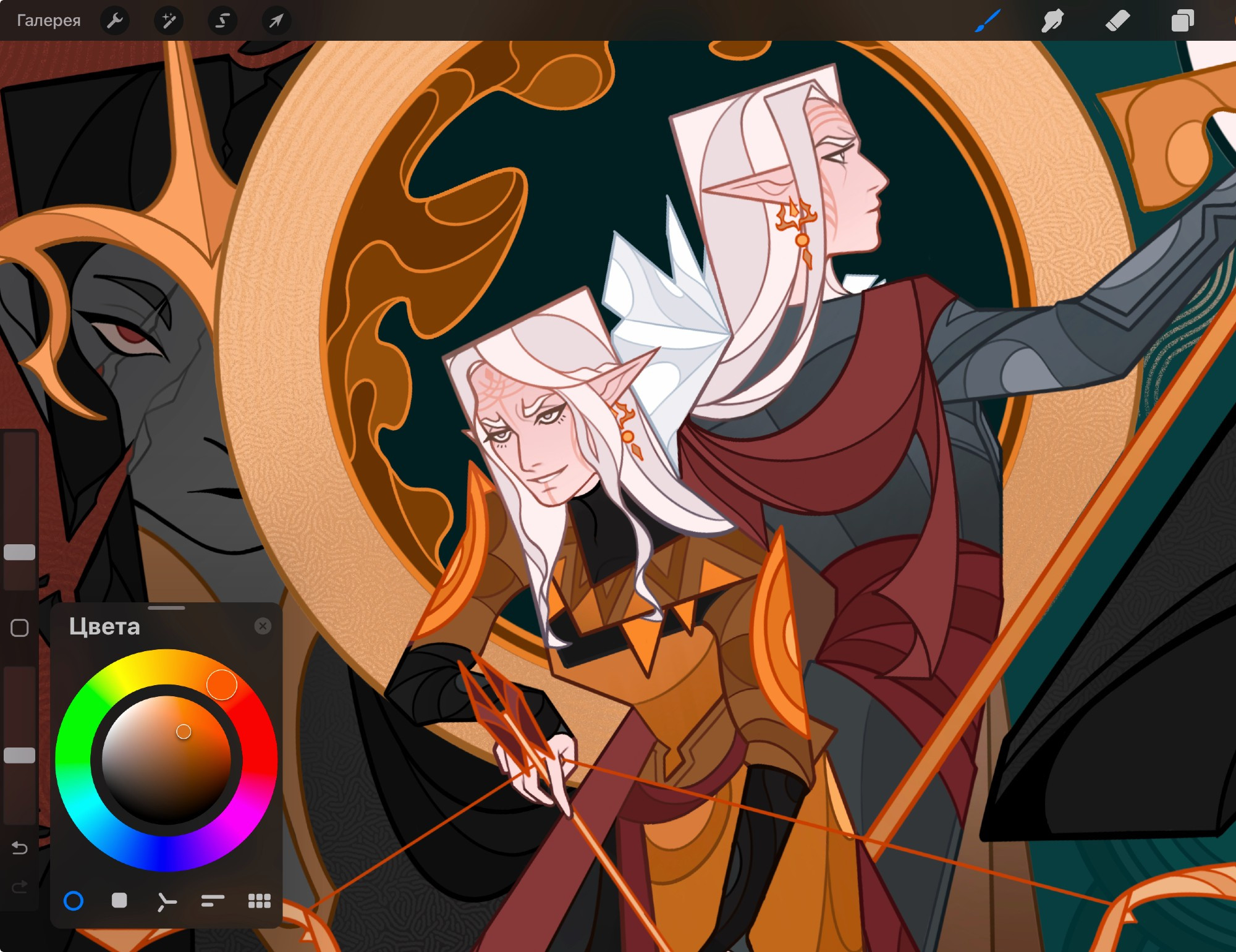Grab the Цвета panel drag handle
This screenshot has height=952, width=1236.
pos(166,608)
